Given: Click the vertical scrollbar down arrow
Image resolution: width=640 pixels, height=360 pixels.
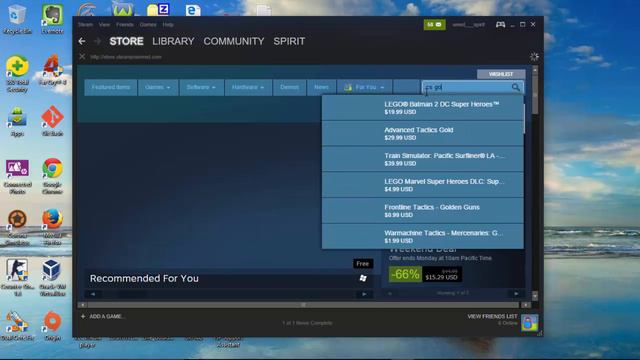Looking at the screenshot, I should click(x=535, y=295).
